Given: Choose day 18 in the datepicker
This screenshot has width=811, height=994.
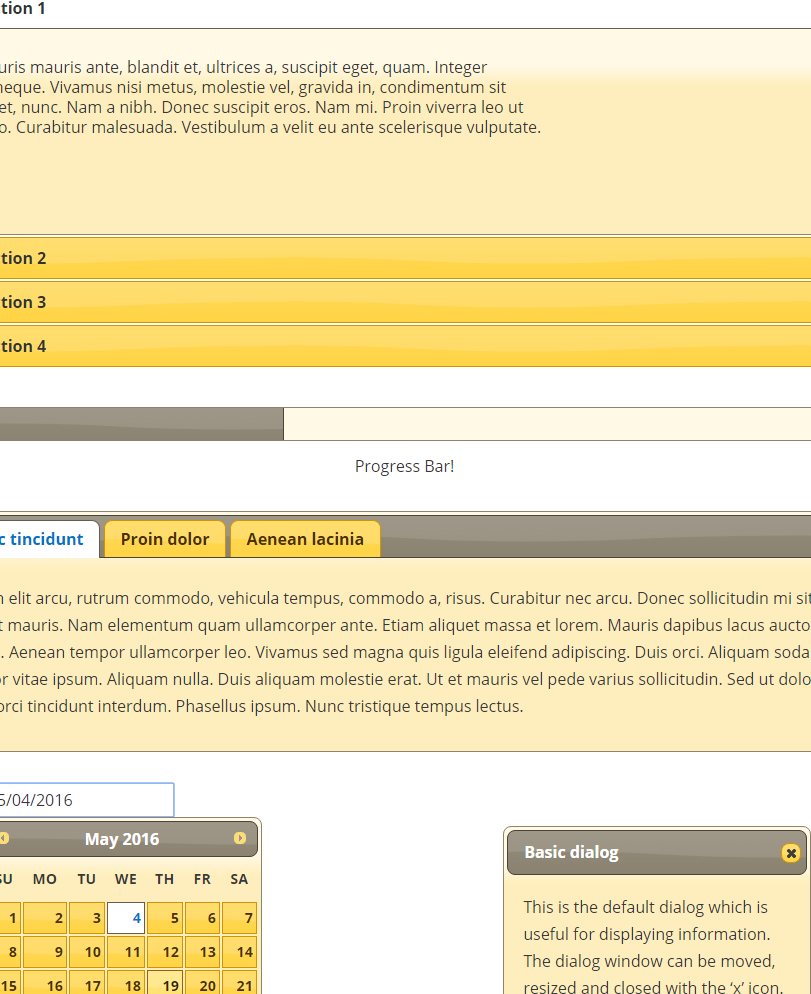Looking at the screenshot, I should point(126,983).
